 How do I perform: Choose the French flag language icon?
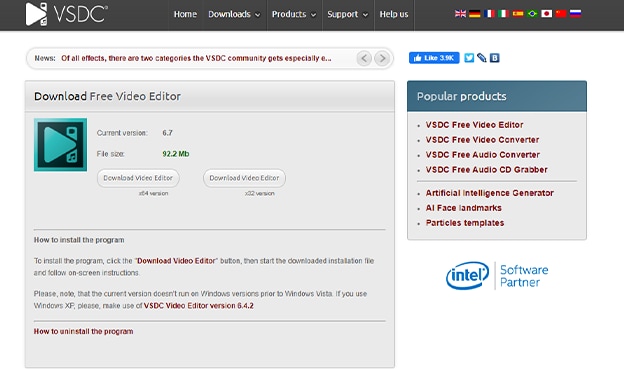pos(489,14)
